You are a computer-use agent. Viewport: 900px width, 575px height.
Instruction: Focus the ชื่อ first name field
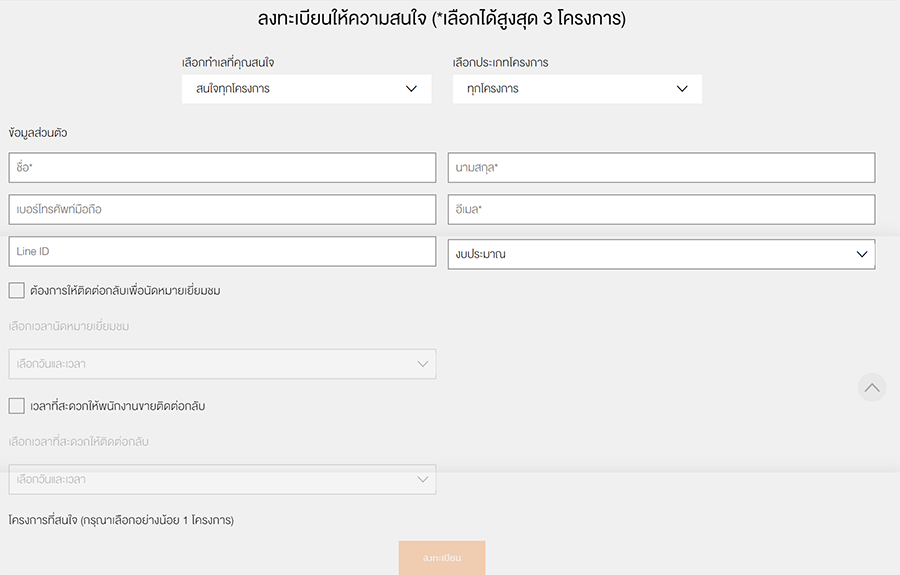222,167
